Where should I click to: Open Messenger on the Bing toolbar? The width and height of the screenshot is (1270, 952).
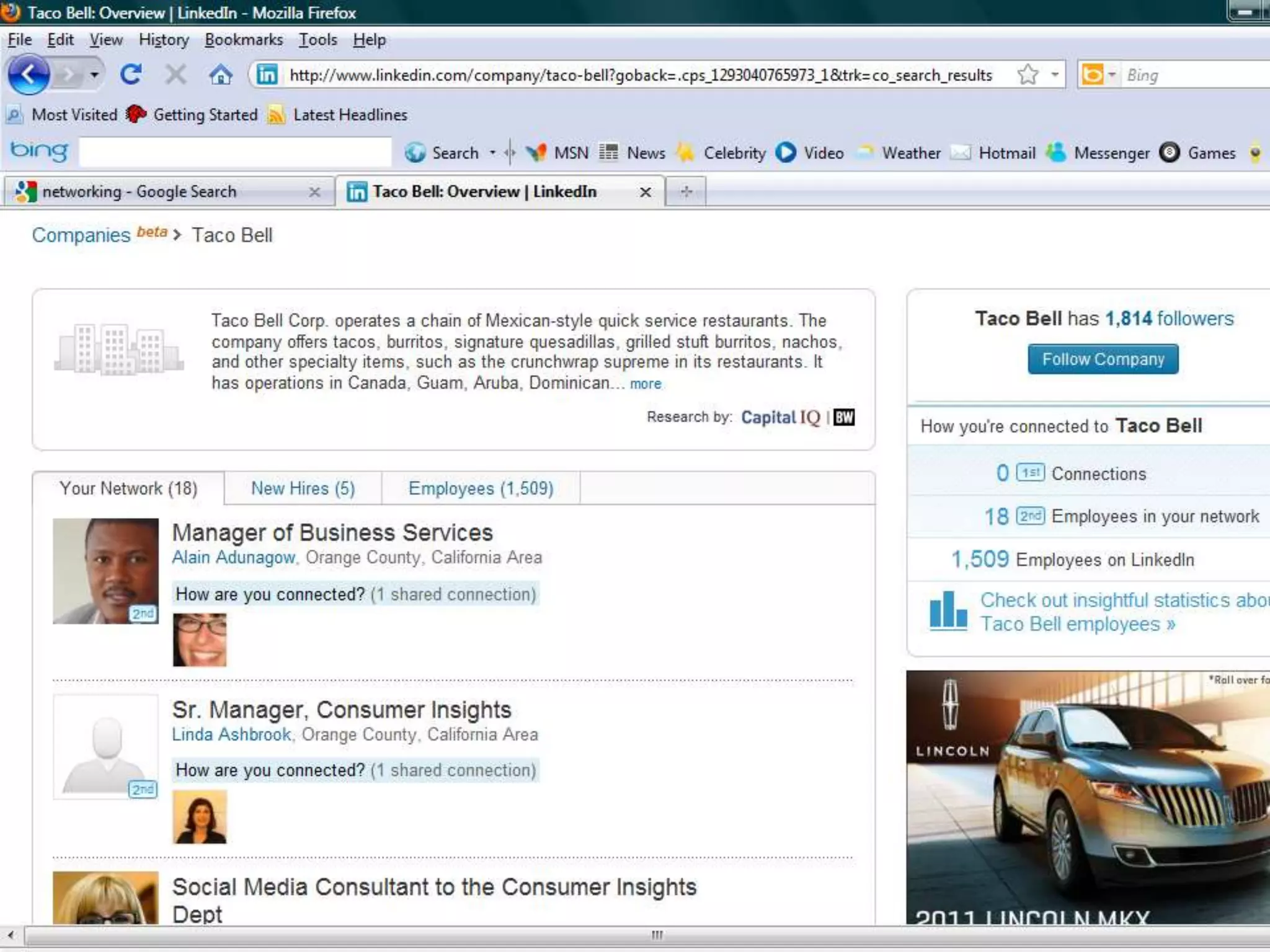point(1097,152)
